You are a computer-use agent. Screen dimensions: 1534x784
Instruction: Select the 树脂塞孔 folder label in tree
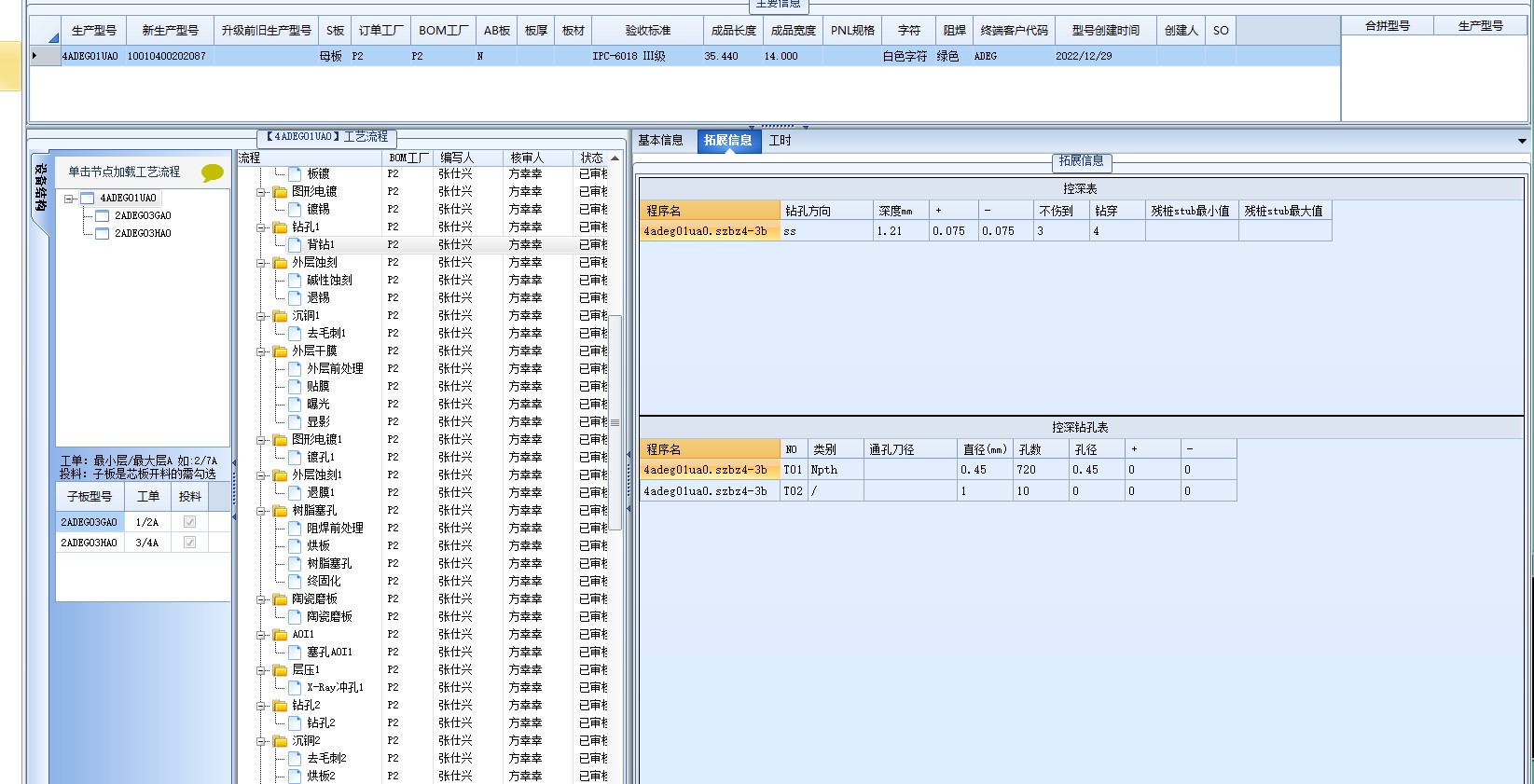pos(314,511)
